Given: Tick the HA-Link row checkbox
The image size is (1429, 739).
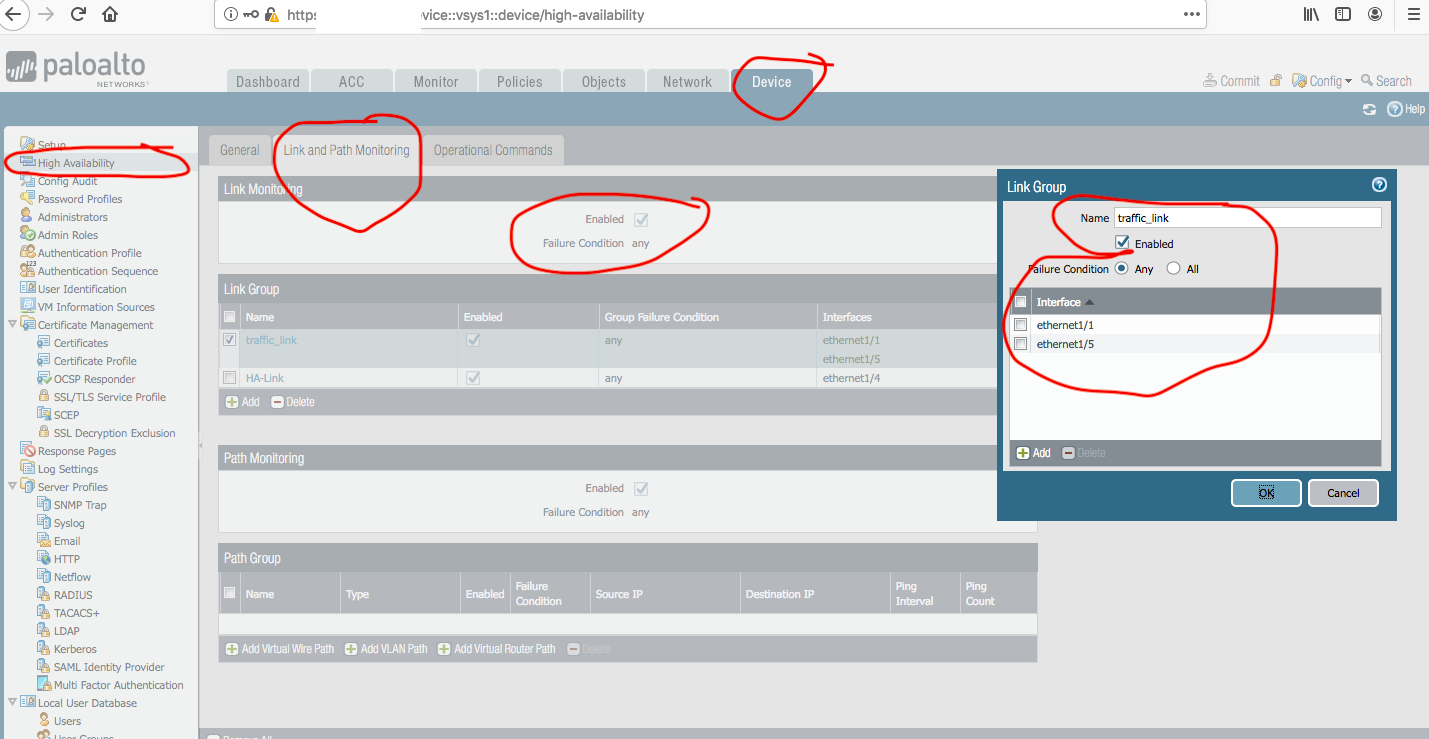Looking at the screenshot, I should [x=230, y=378].
